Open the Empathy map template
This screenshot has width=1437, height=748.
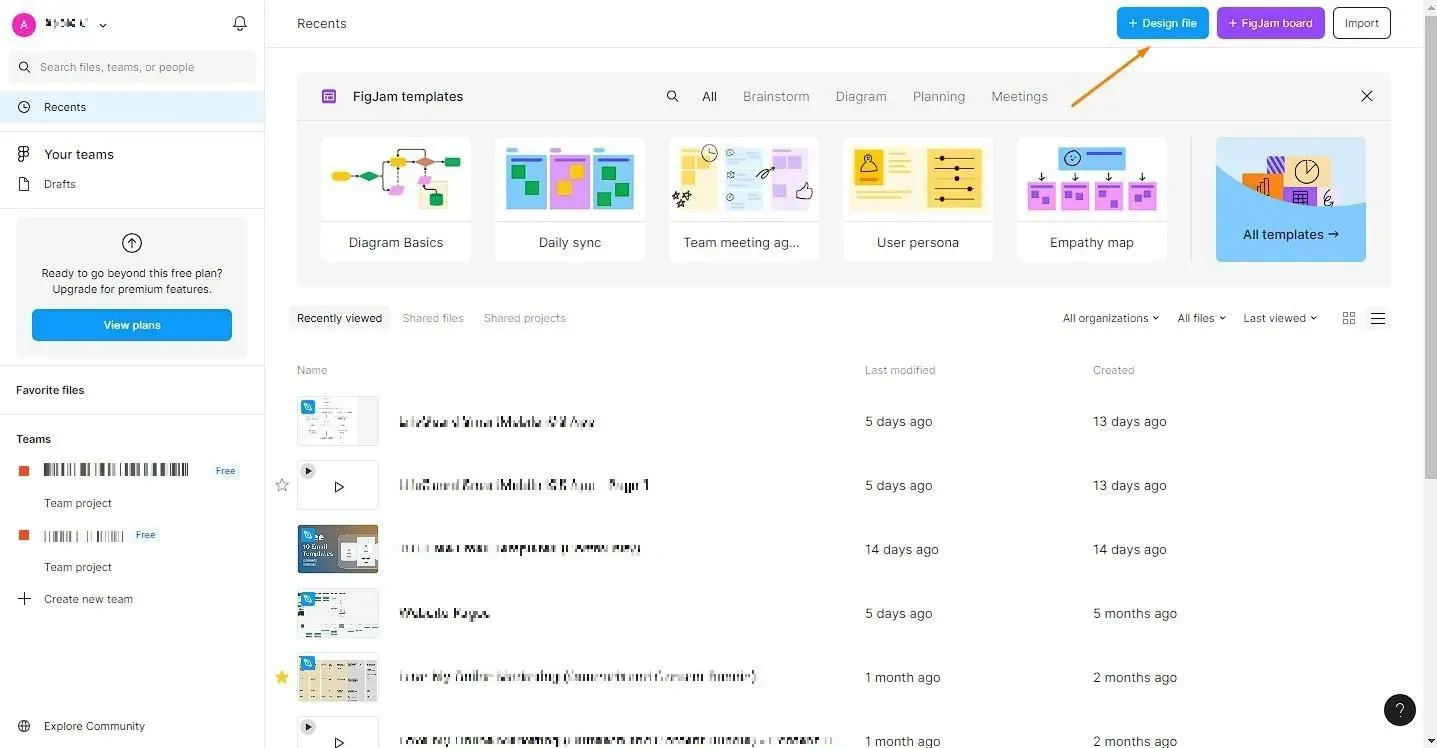pyautogui.click(x=1092, y=199)
